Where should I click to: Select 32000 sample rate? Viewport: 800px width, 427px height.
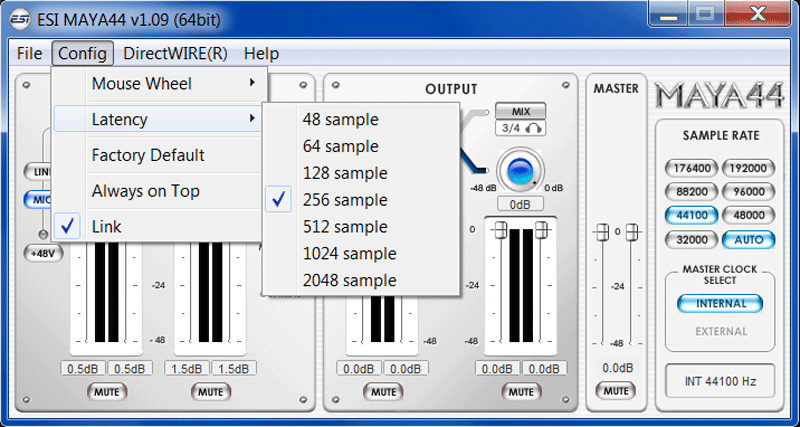click(x=691, y=239)
